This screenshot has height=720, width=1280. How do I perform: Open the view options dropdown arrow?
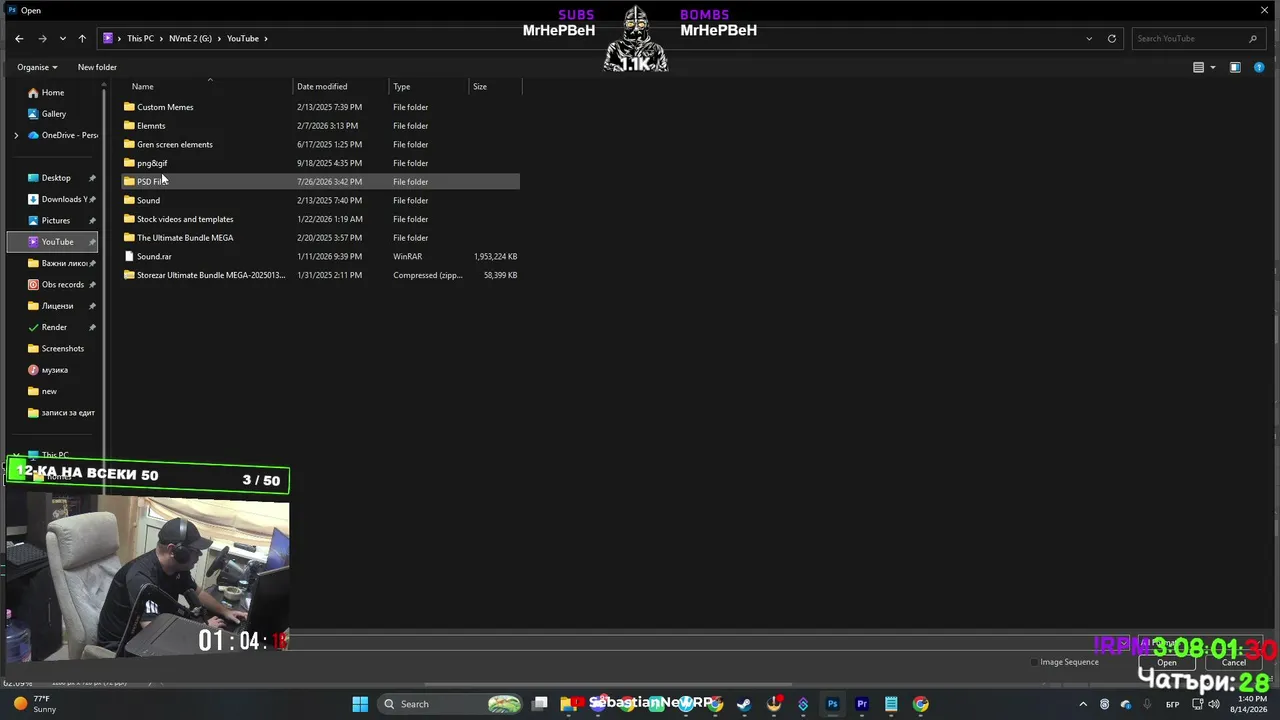coord(1213,67)
